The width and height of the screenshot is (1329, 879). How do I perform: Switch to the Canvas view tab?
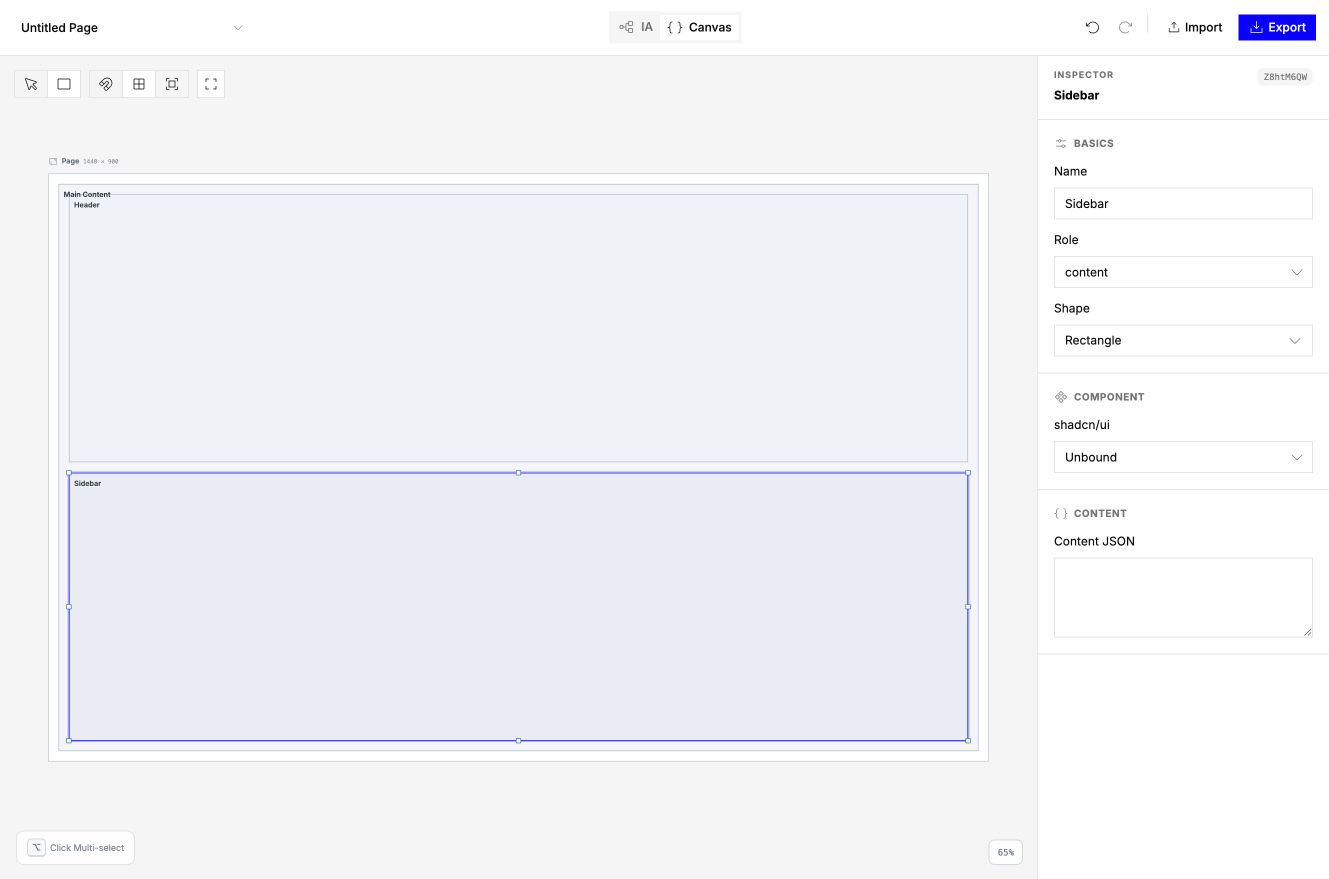[700, 28]
